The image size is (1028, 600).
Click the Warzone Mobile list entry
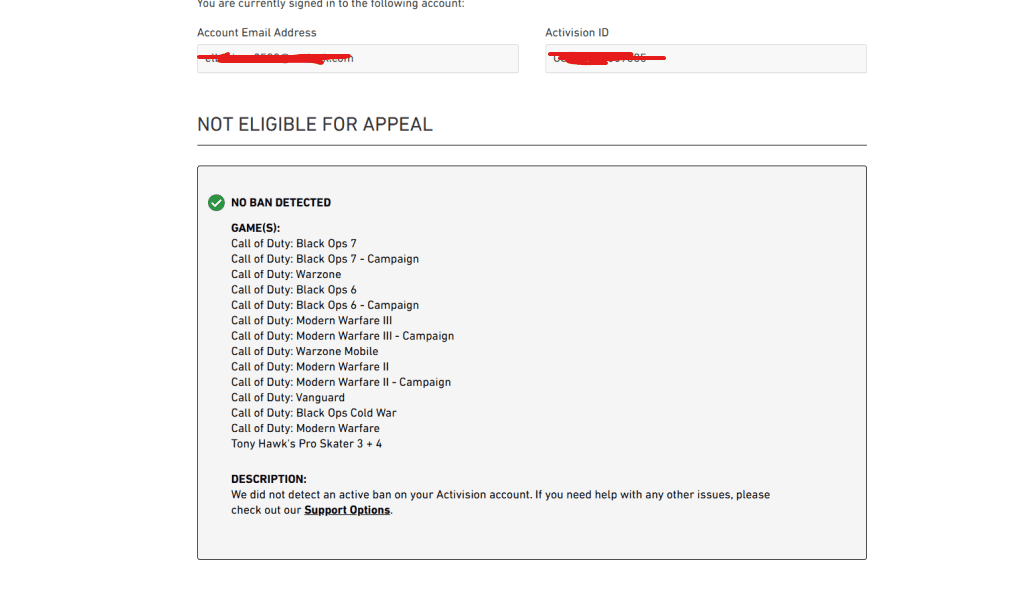click(305, 351)
